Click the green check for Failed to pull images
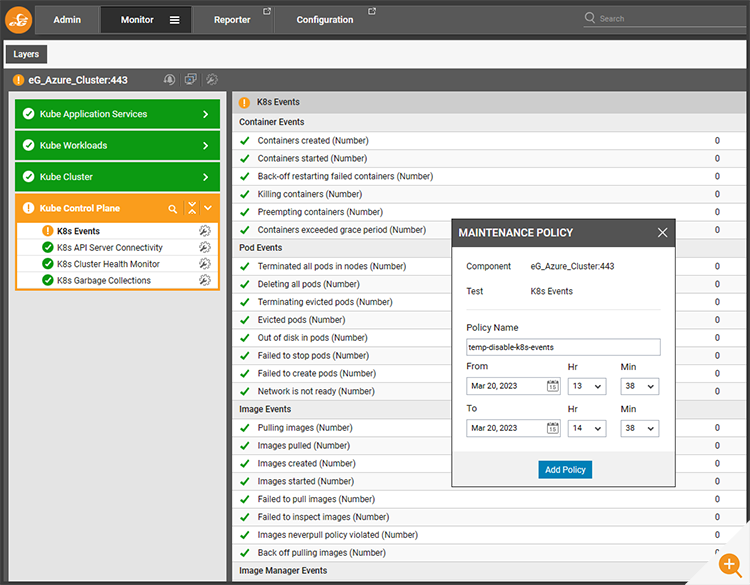The height and width of the screenshot is (585, 750). (245, 499)
